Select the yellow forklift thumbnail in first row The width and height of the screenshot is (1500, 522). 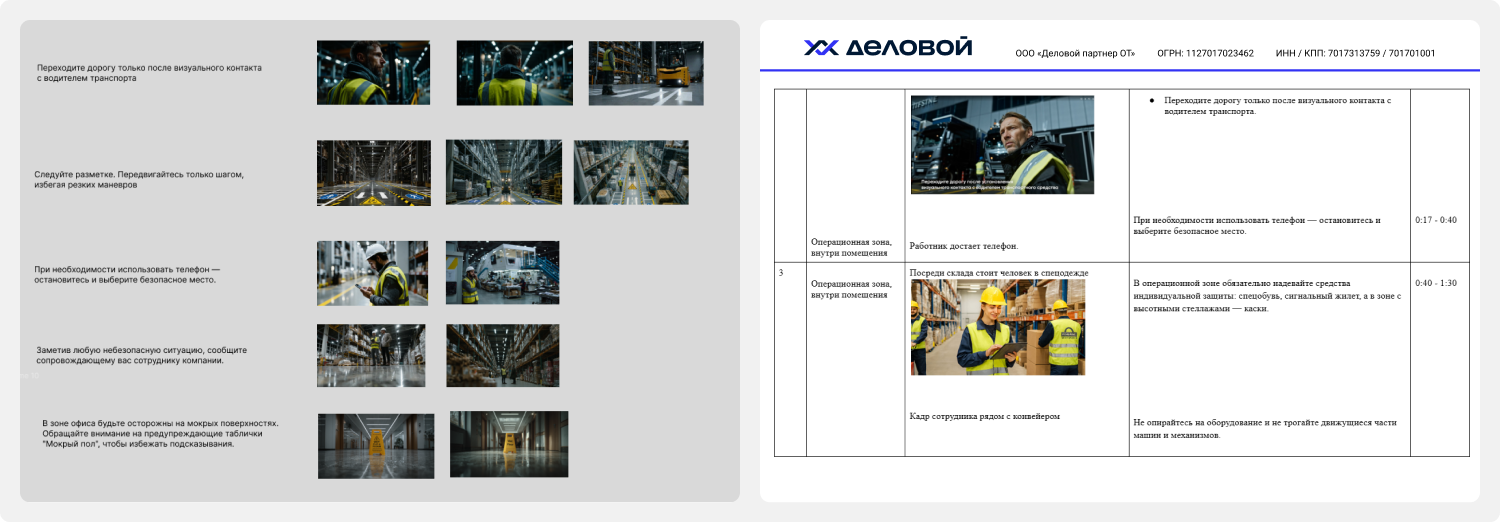coord(646,73)
